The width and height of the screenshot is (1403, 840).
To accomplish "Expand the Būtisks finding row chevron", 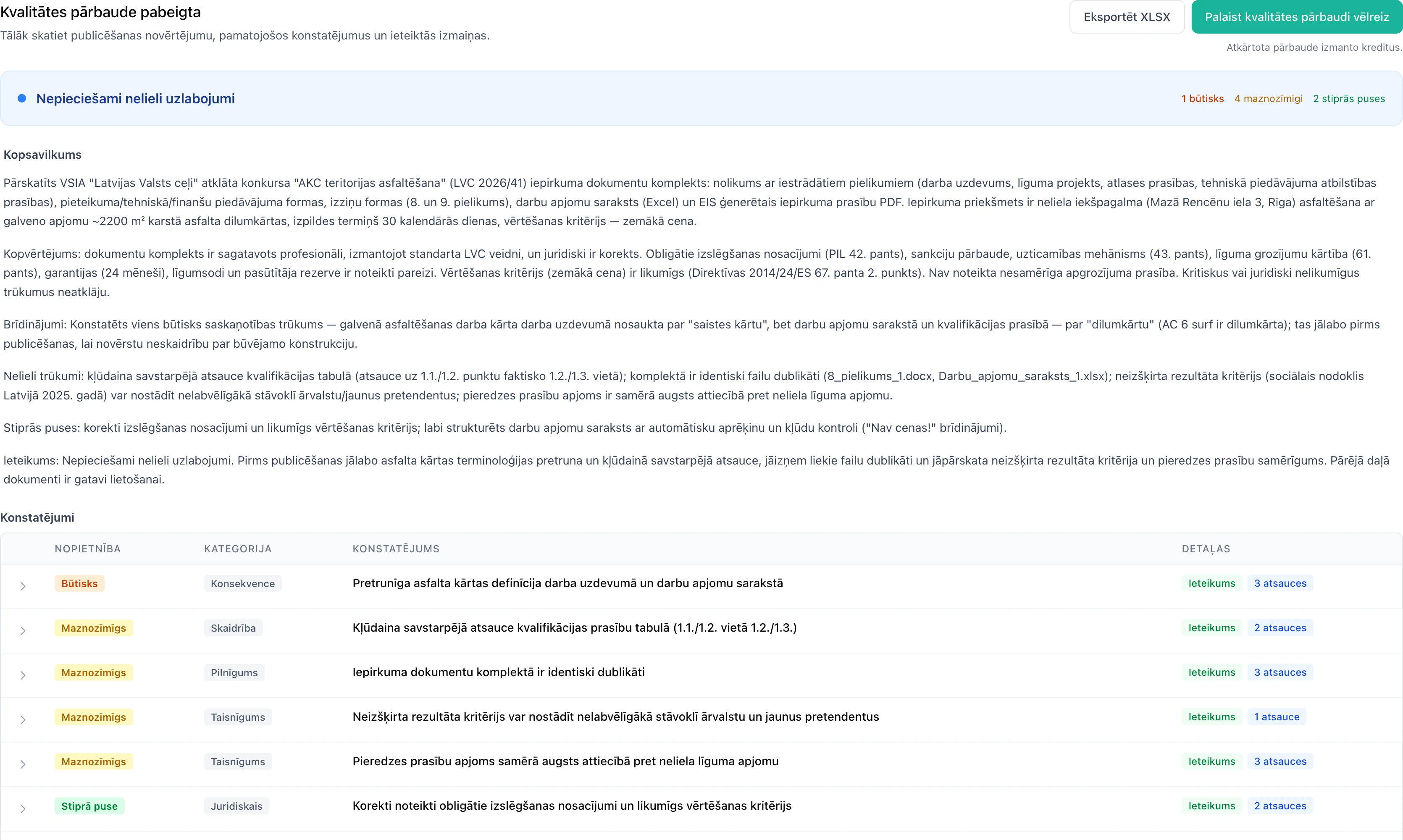I will [x=23, y=586].
